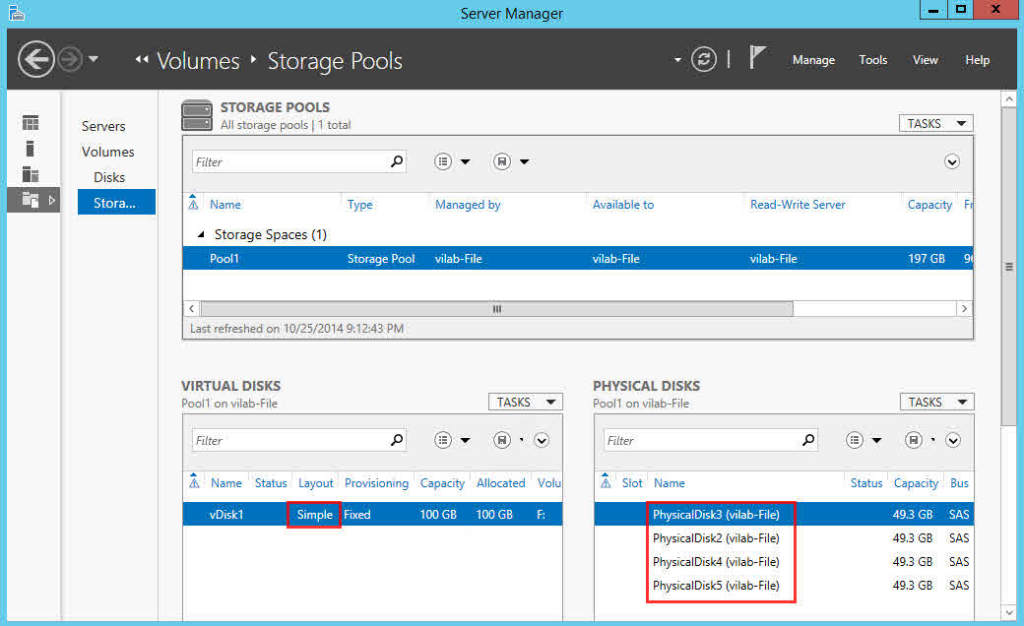The height and width of the screenshot is (626, 1024).
Task: Open the View menu
Action: (x=925, y=60)
